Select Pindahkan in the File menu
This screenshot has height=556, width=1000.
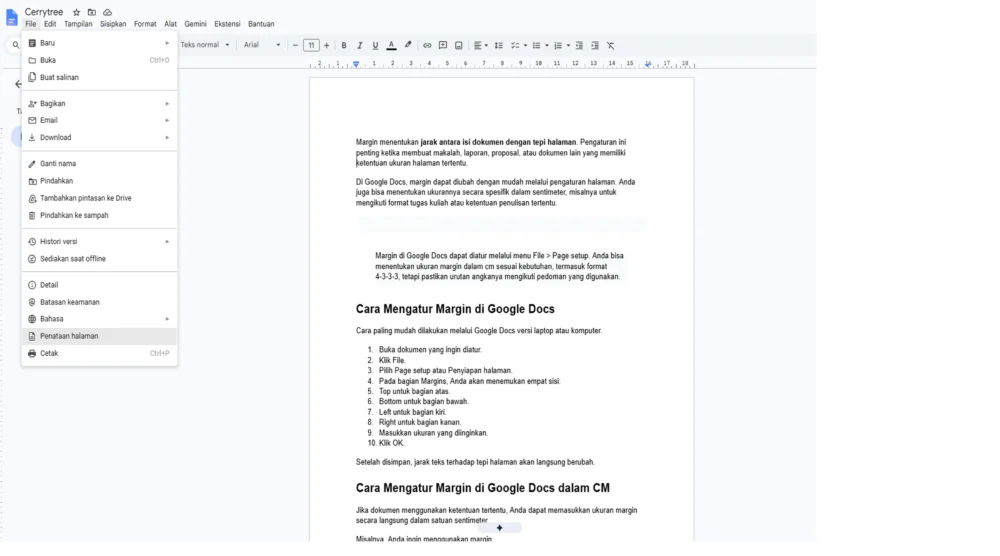(x=99, y=181)
